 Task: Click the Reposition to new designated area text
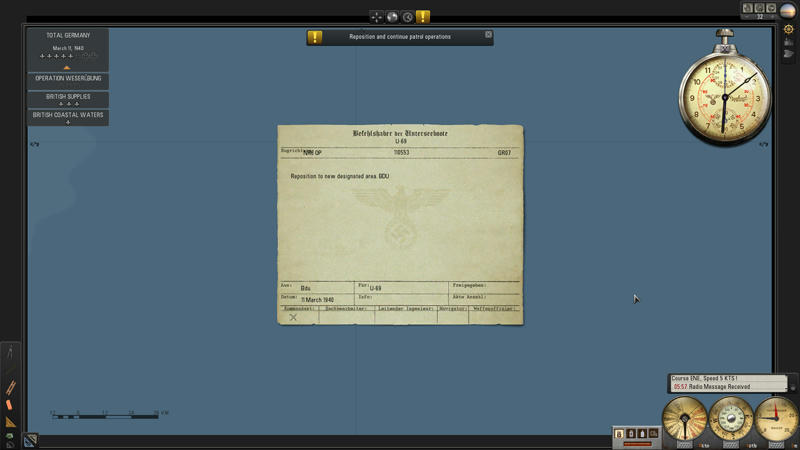340,176
